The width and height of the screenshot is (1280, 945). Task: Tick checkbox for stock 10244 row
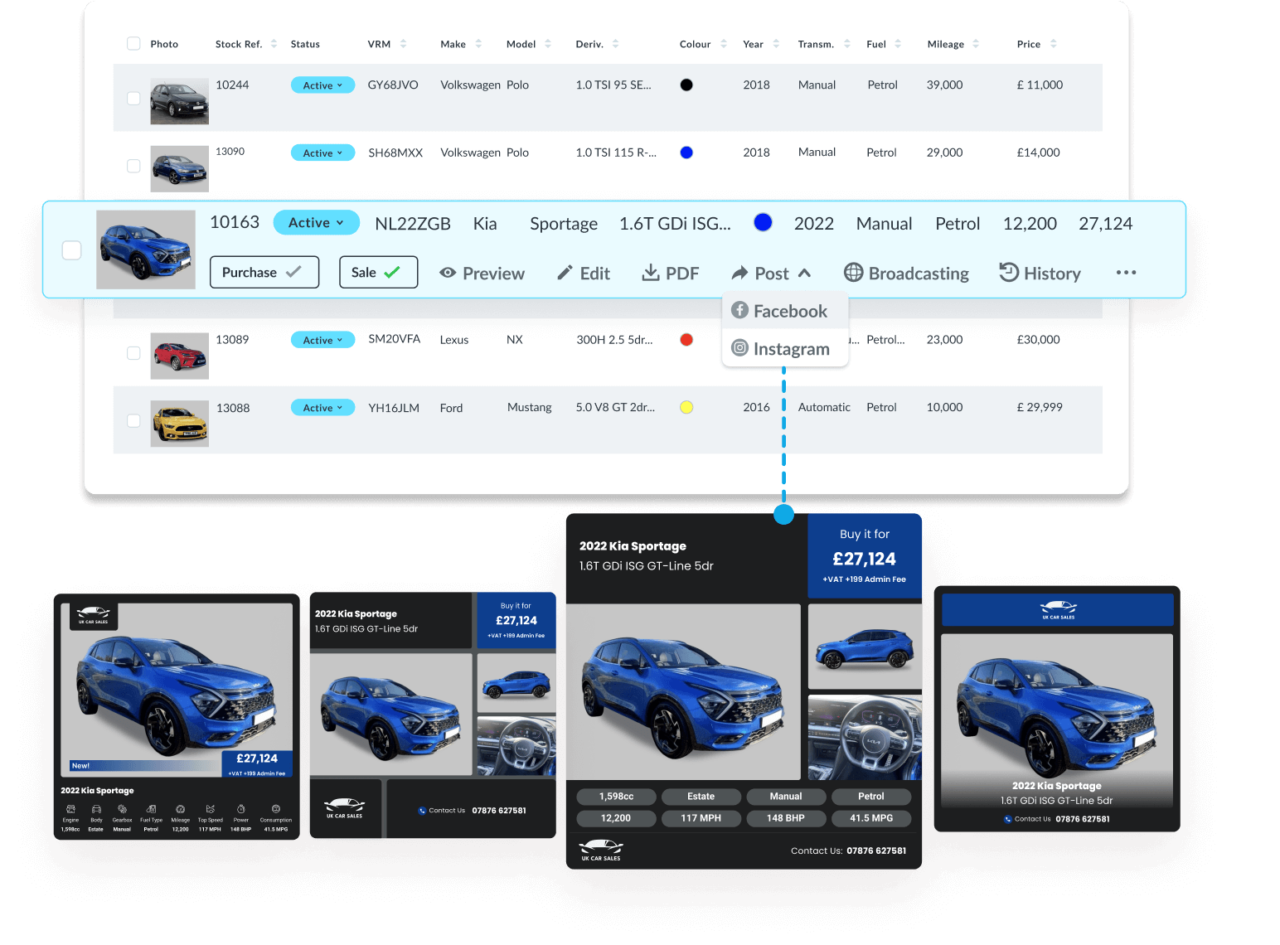coord(134,98)
